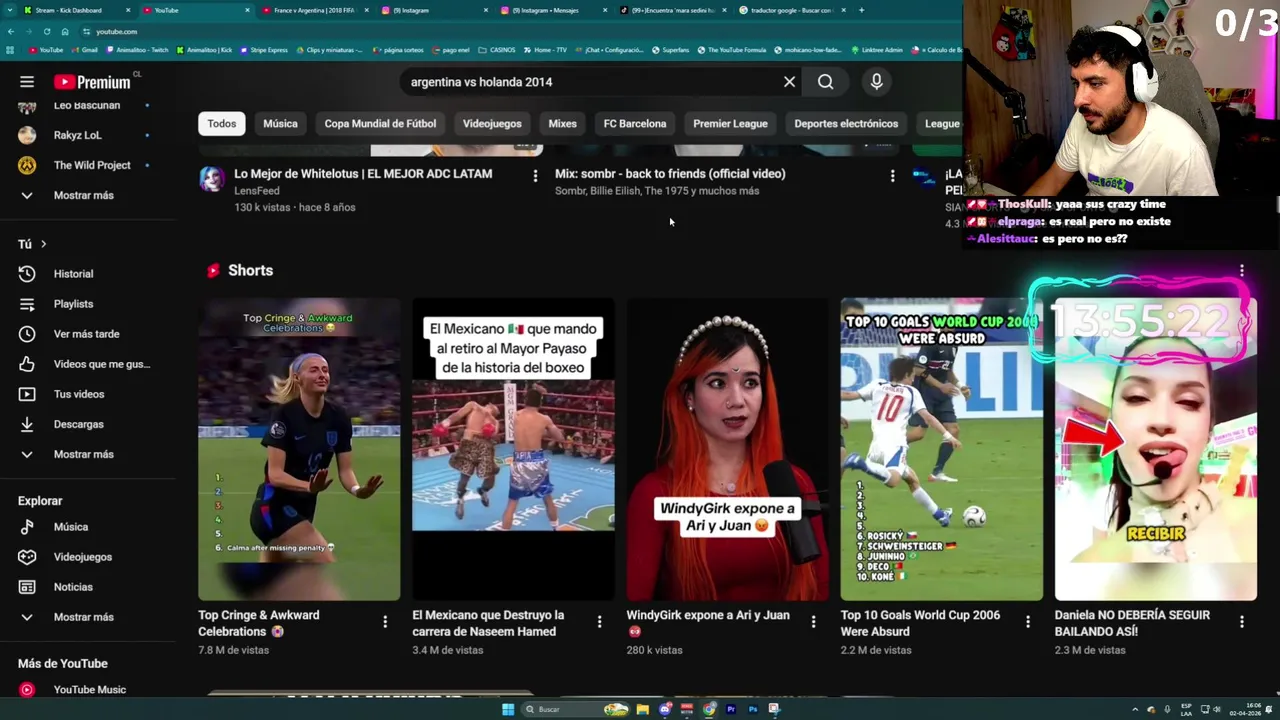Open File Explorer from taskbar

click(x=642, y=709)
